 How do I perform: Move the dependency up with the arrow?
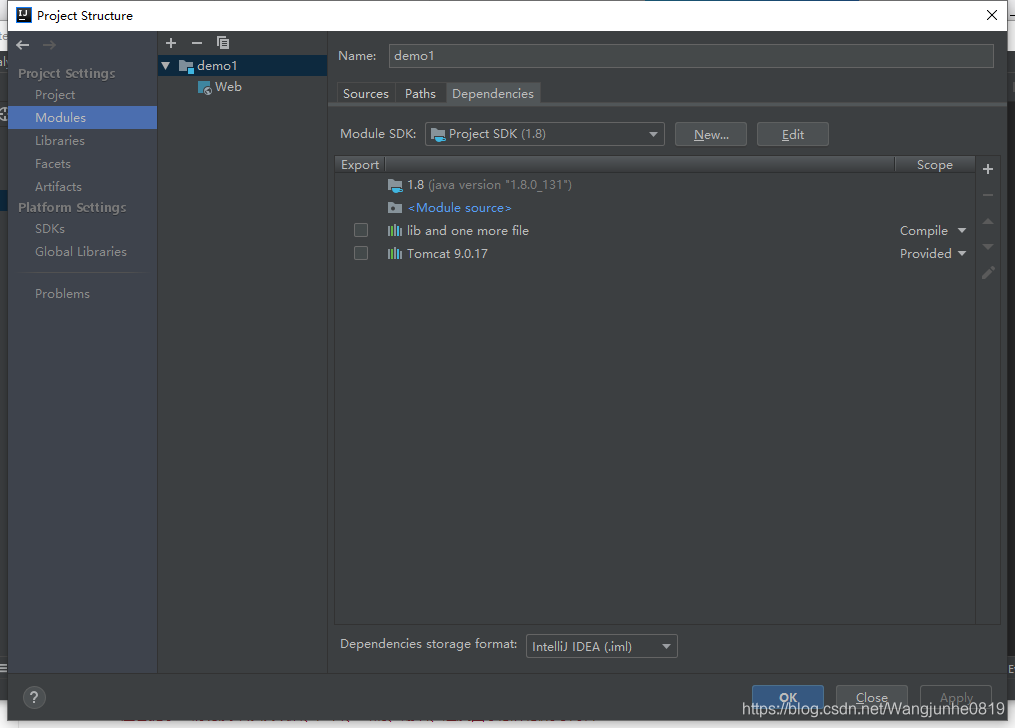pyautogui.click(x=988, y=221)
